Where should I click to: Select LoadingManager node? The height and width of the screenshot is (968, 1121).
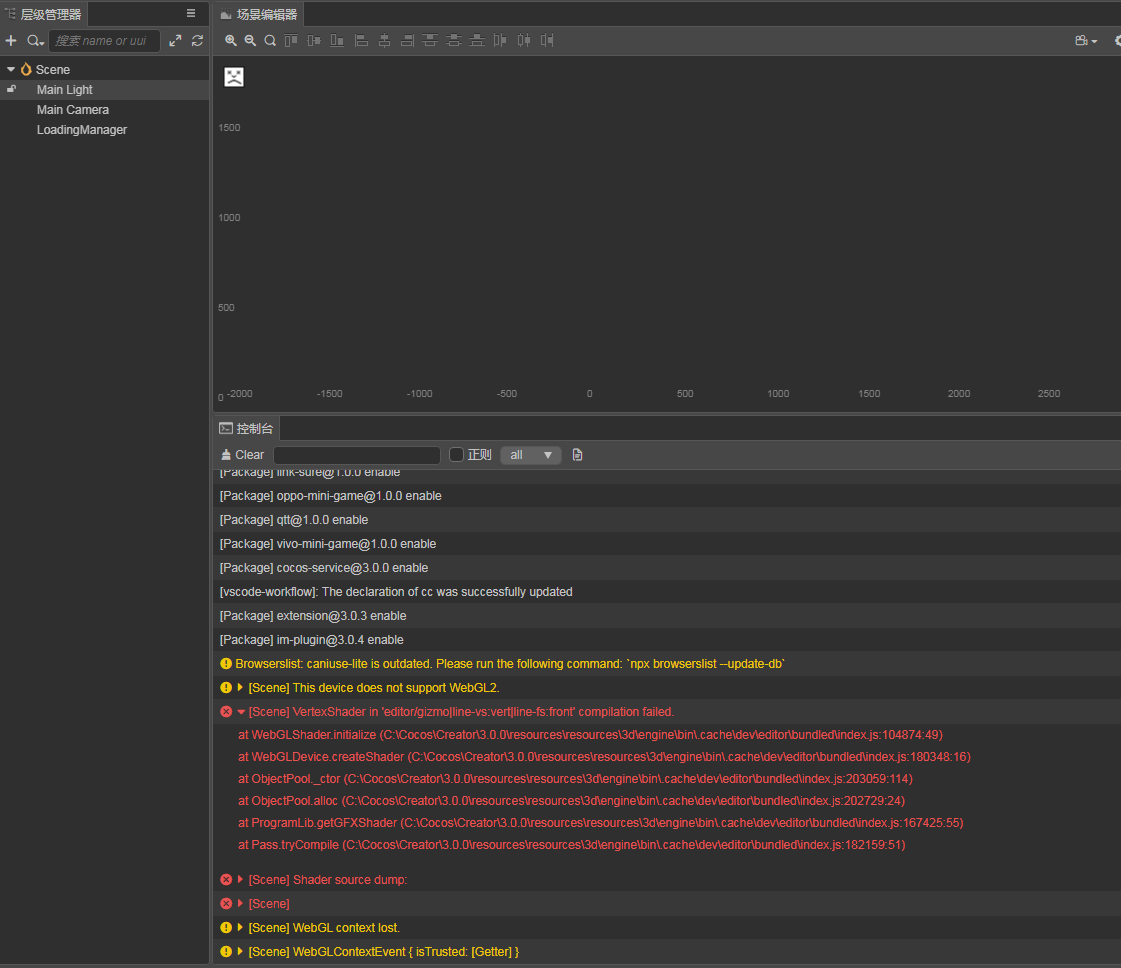coord(82,129)
